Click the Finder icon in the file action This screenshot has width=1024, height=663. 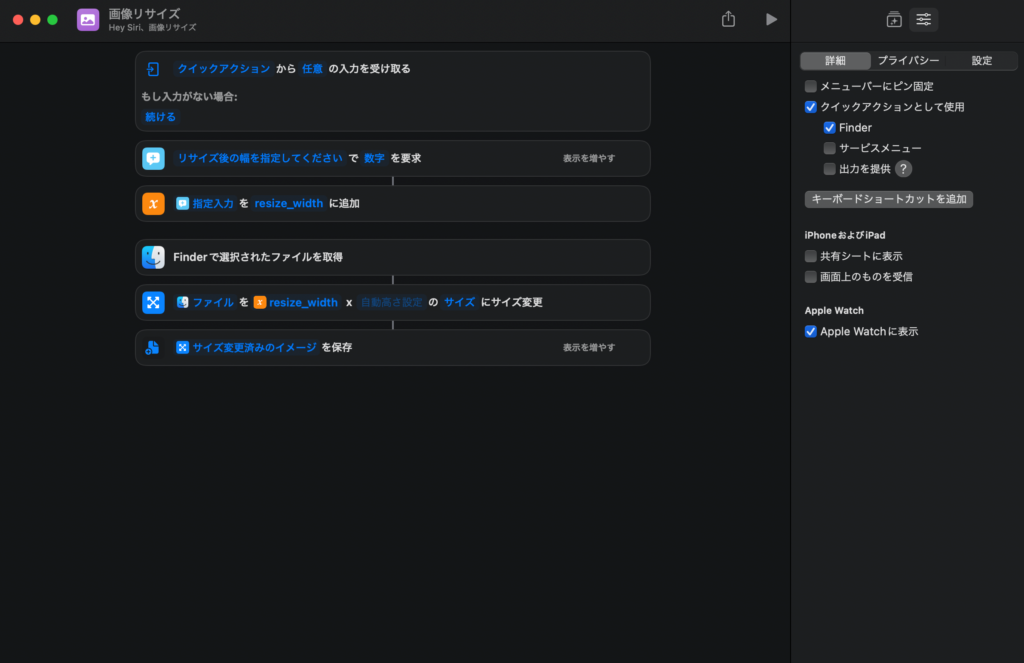point(153,257)
